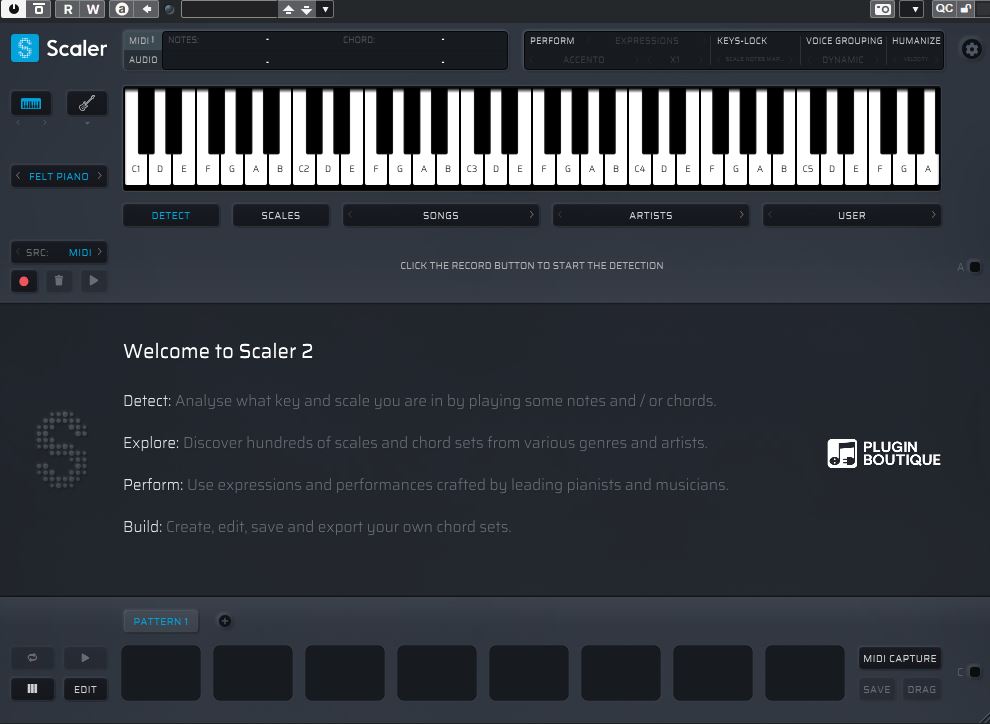Open the preset management dropdown triangle
The height and width of the screenshot is (724, 990).
[x=325, y=9]
